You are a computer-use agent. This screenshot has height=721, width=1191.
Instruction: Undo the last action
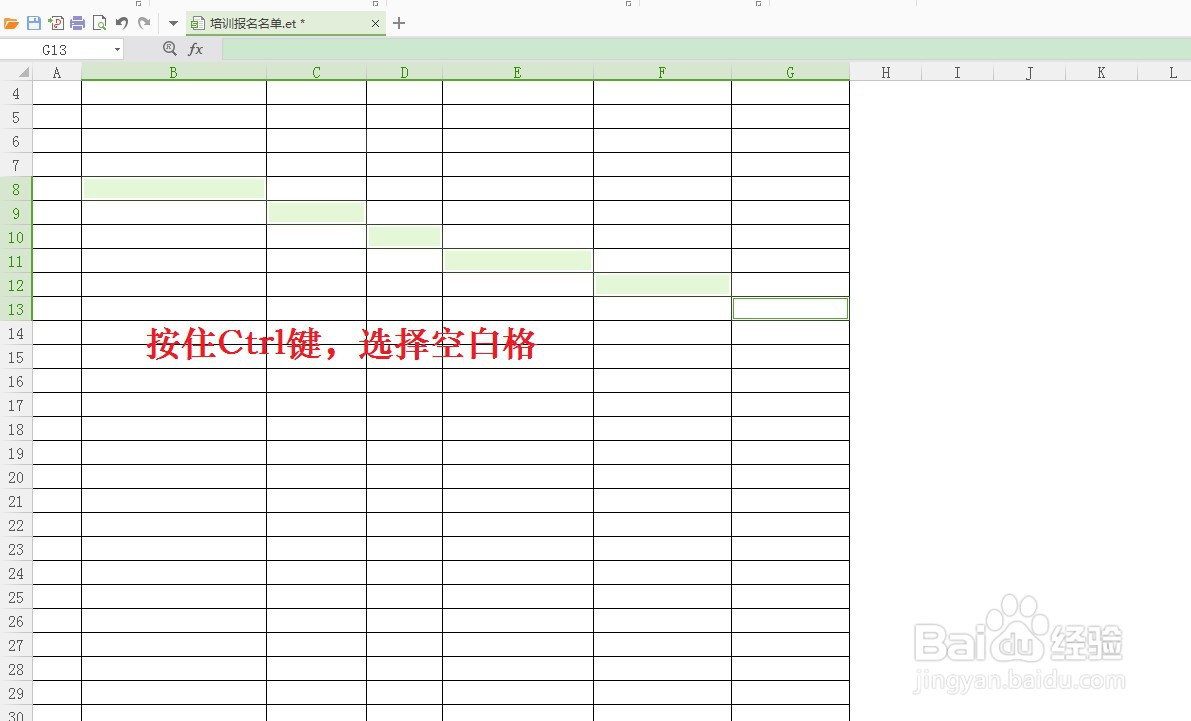tap(122, 22)
